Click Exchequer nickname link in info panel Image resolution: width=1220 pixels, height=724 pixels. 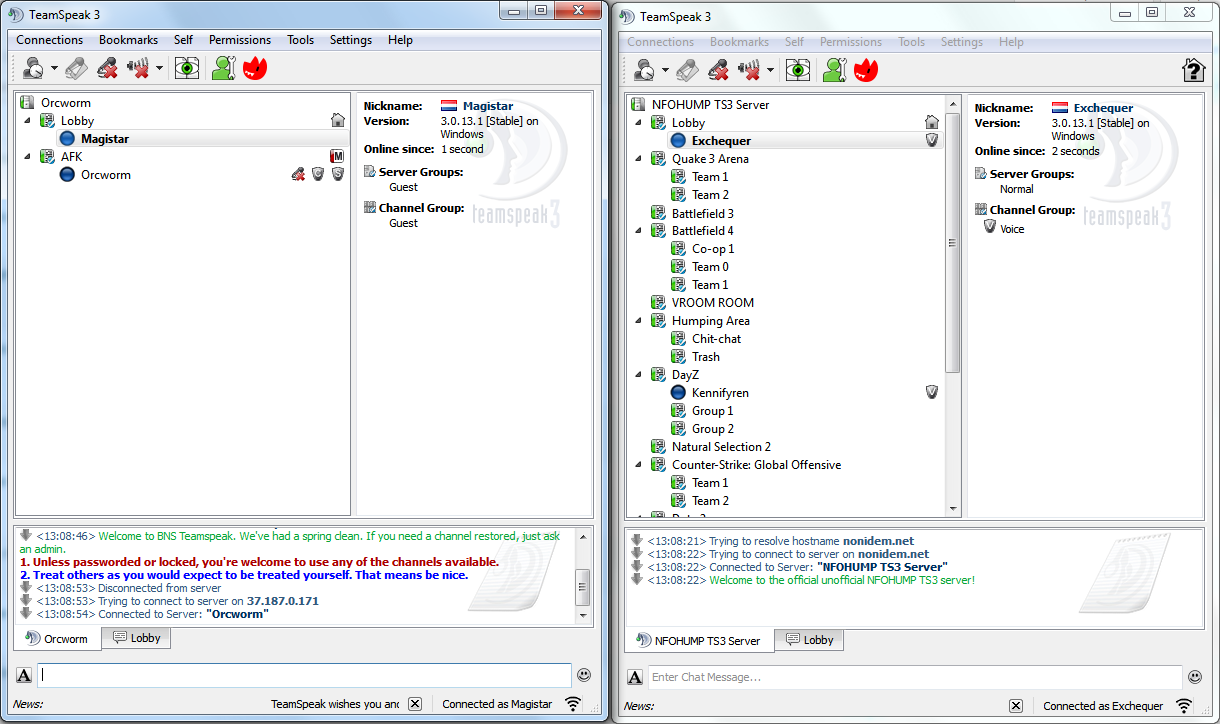point(1104,108)
